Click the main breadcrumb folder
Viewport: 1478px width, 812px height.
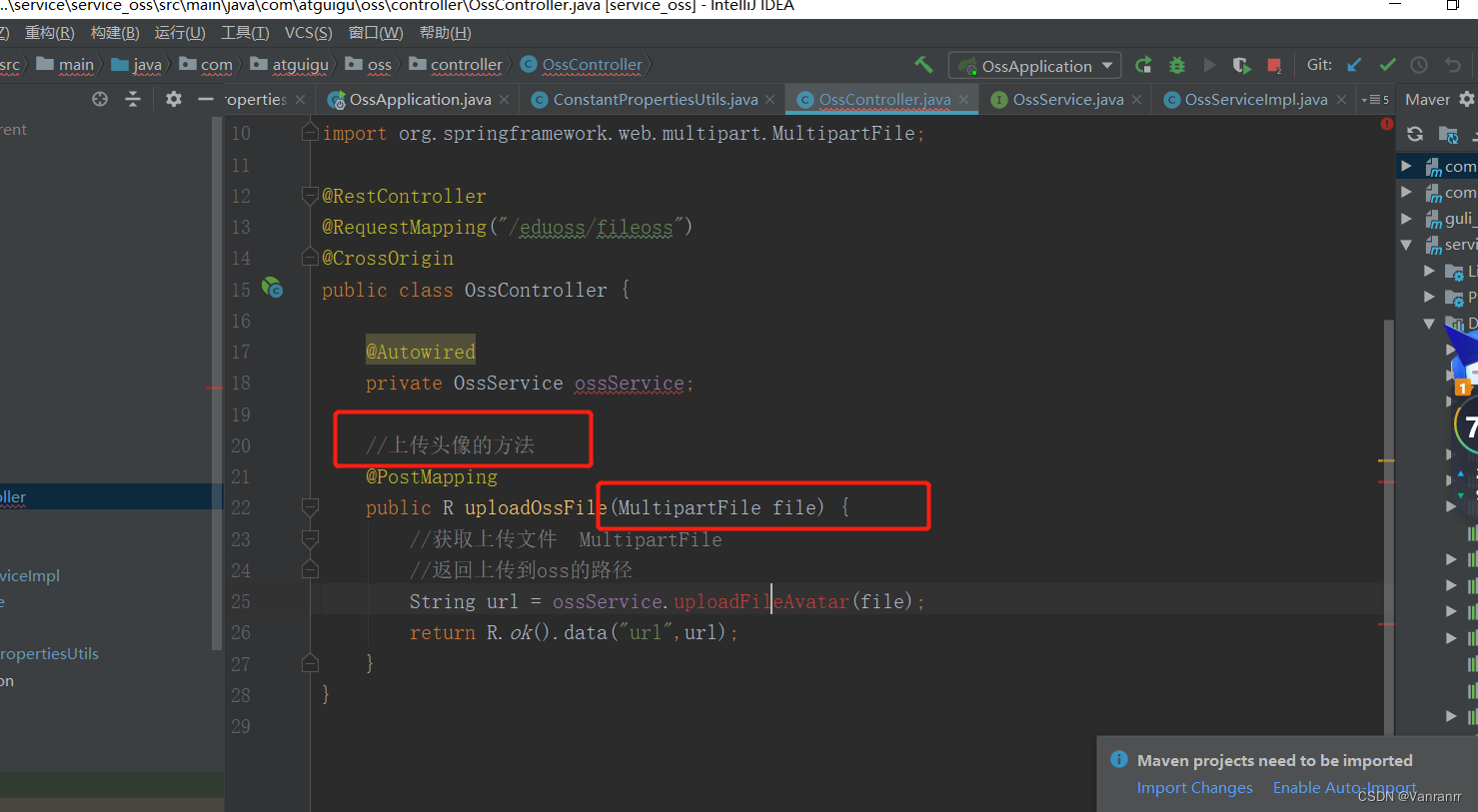point(65,65)
